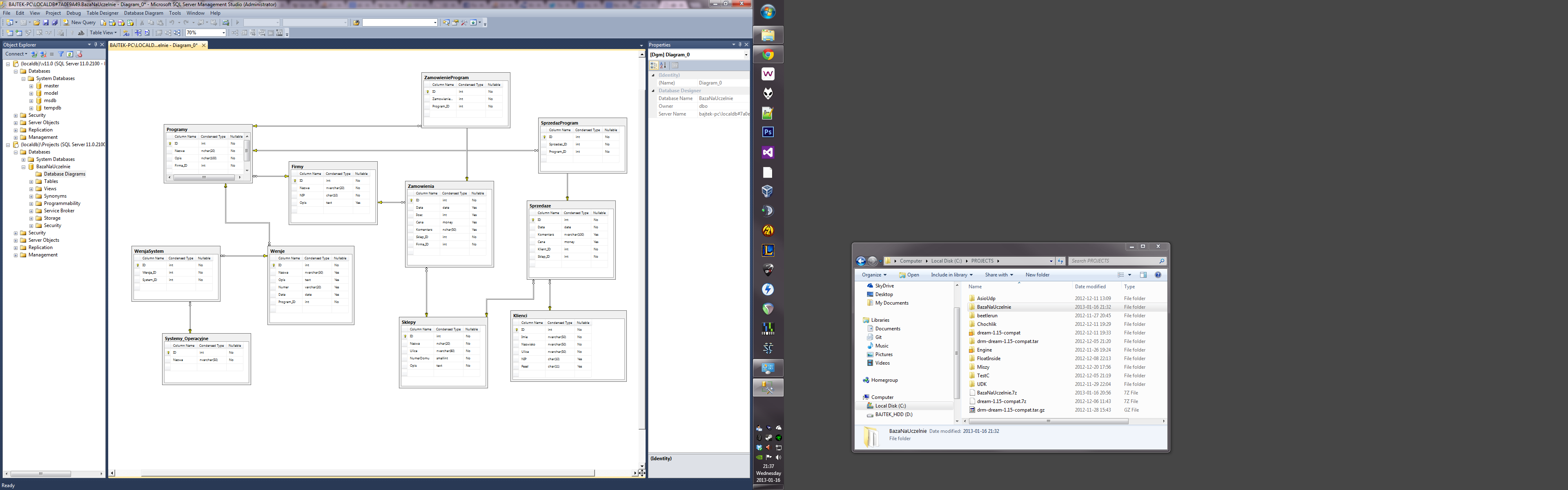
Task: Open the Database Diagram menu
Action: point(144,13)
